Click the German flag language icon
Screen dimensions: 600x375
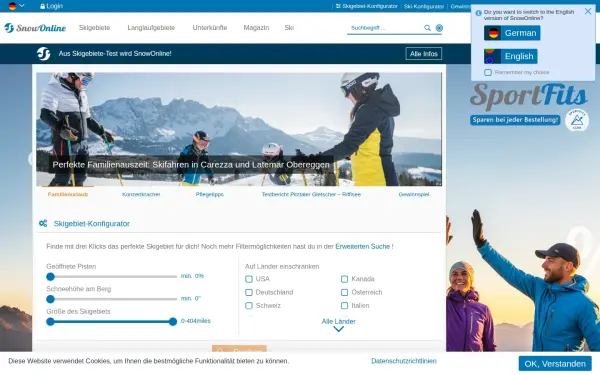13,6
